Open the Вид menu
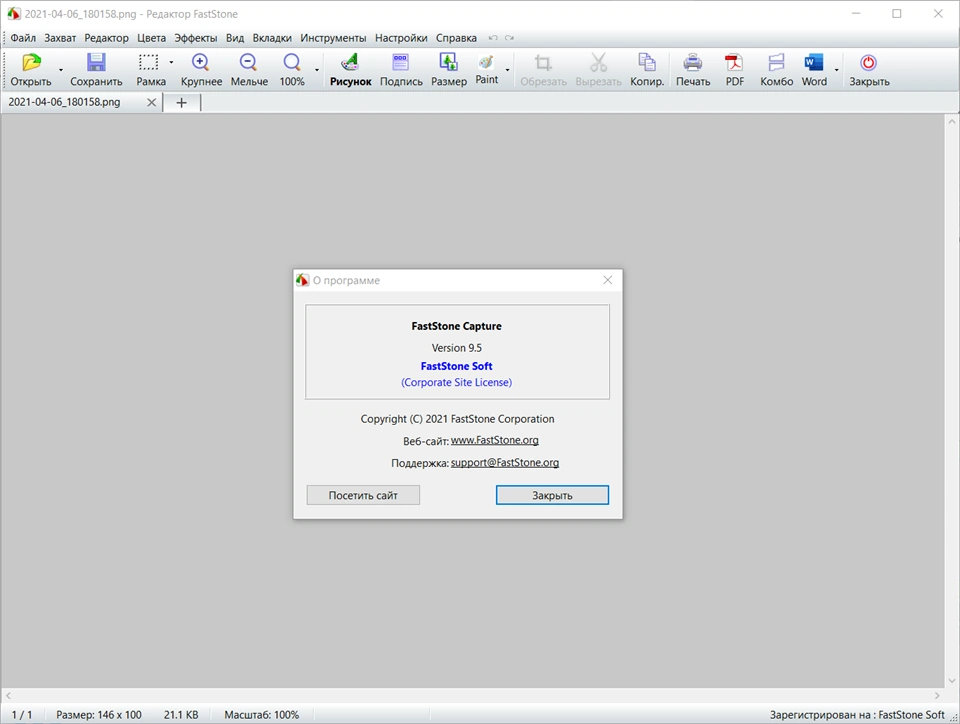The height and width of the screenshot is (724, 960). pos(235,38)
